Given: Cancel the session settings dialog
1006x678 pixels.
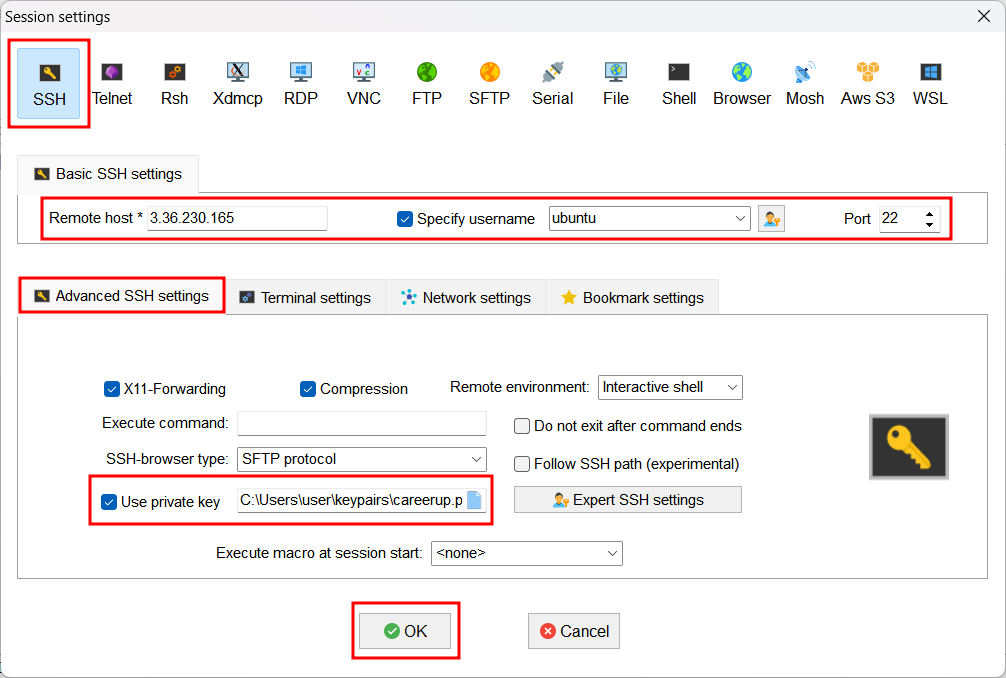Looking at the screenshot, I should pos(574,631).
